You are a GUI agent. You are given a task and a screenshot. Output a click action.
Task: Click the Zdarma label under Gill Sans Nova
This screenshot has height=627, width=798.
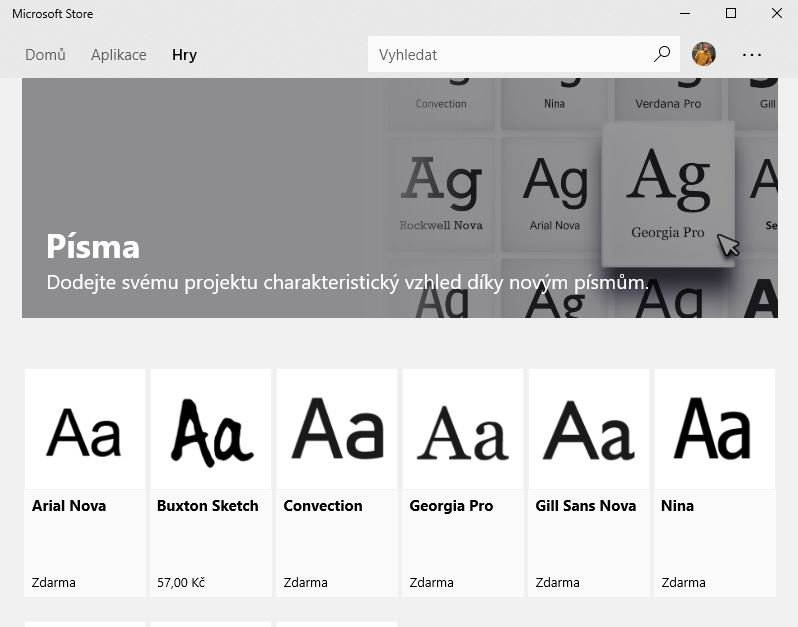click(x=557, y=582)
